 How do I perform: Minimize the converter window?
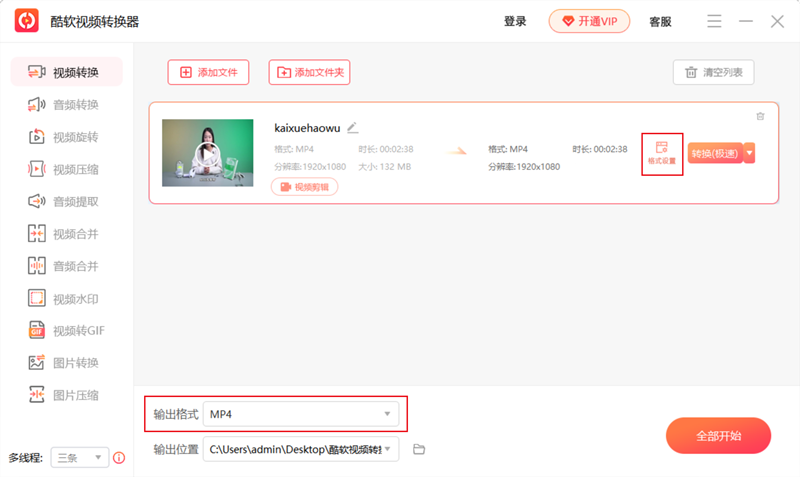click(746, 21)
